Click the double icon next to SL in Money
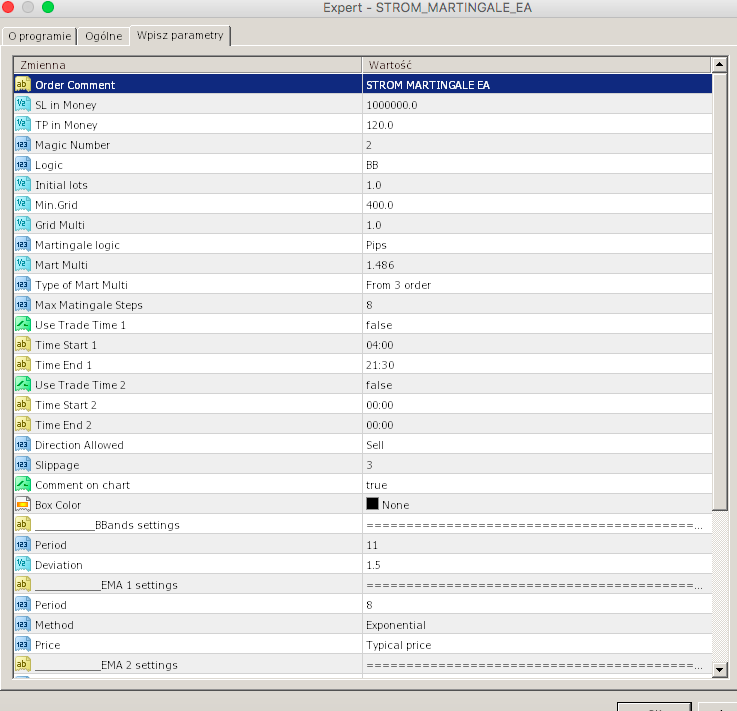Image resolution: width=737 pixels, height=711 pixels. click(23, 104)
